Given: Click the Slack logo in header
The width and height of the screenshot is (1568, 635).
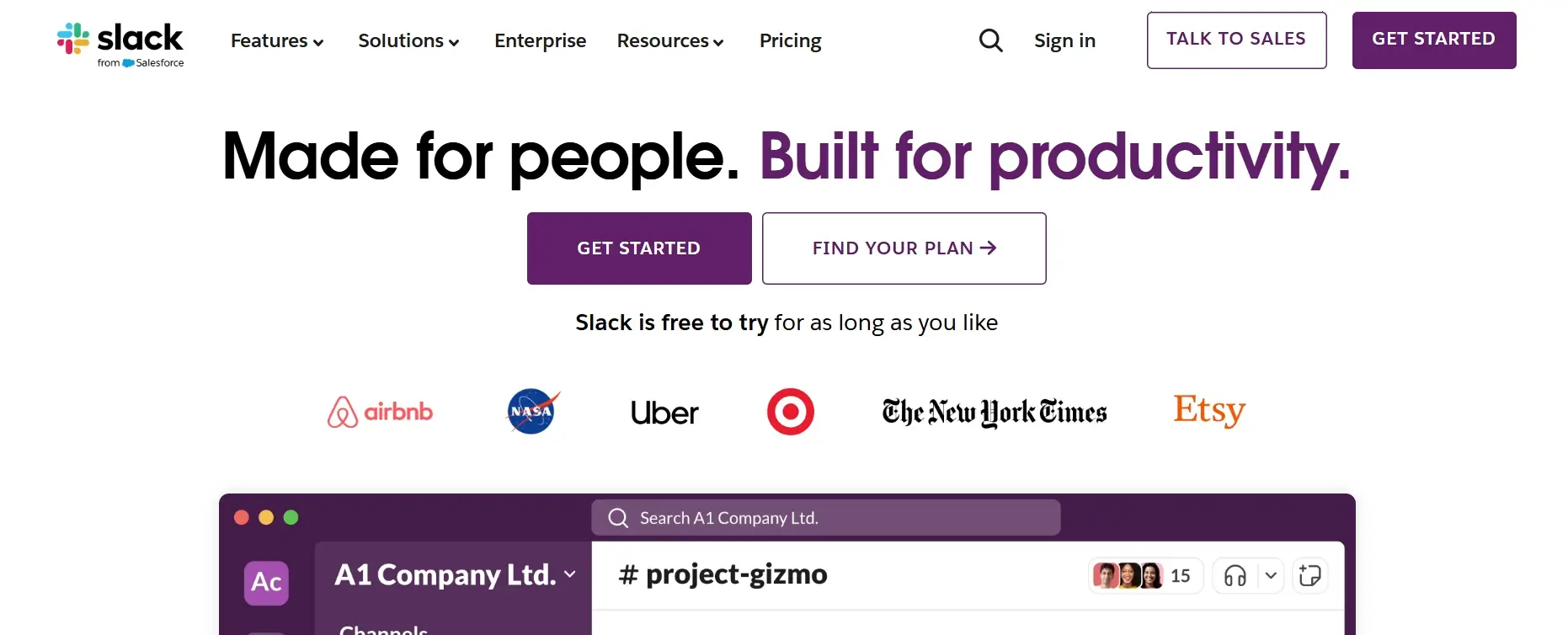Looking at the screenshot, I should coord(120,44).
